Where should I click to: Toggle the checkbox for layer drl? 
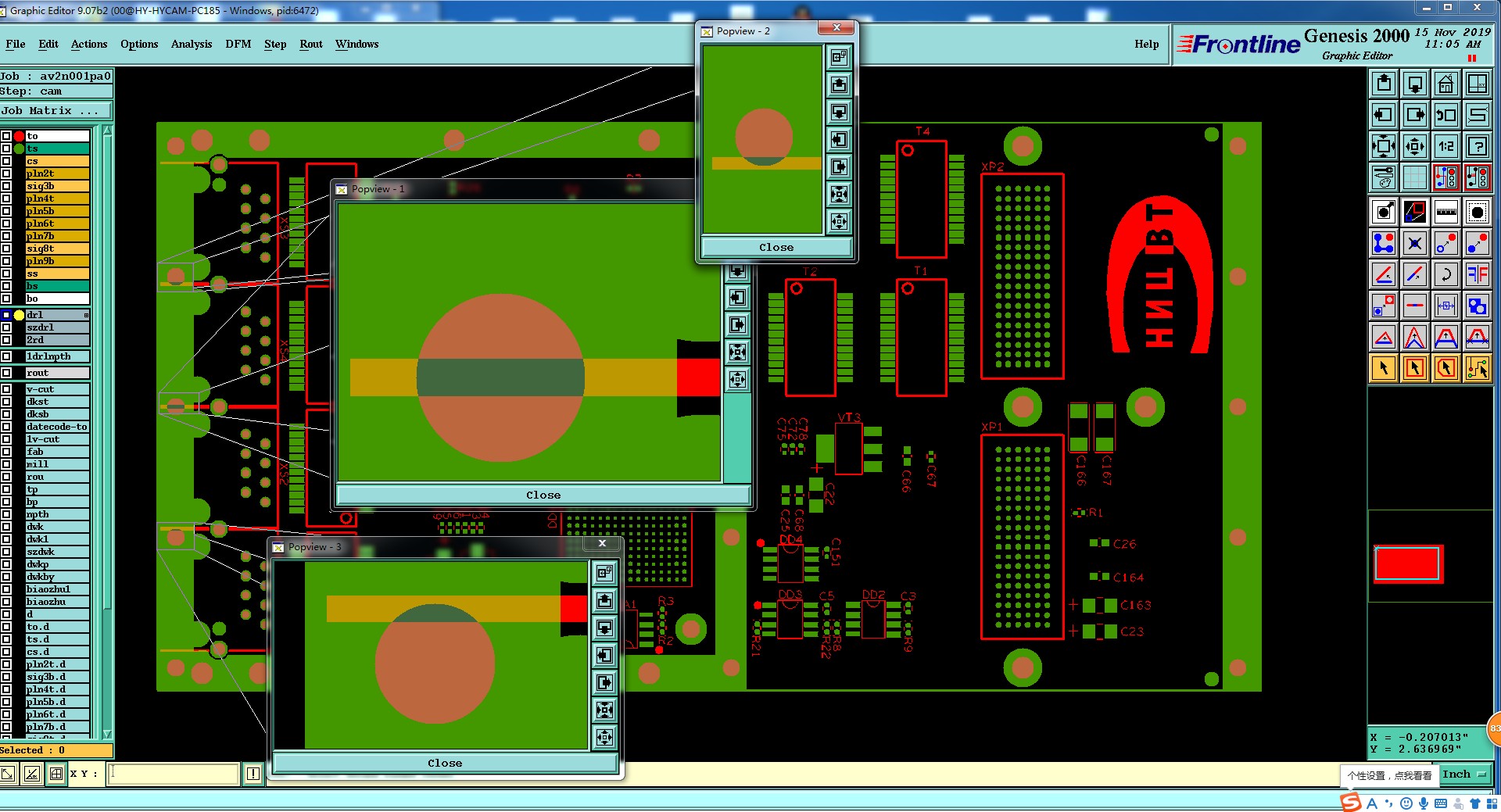[x=6, y=315]
